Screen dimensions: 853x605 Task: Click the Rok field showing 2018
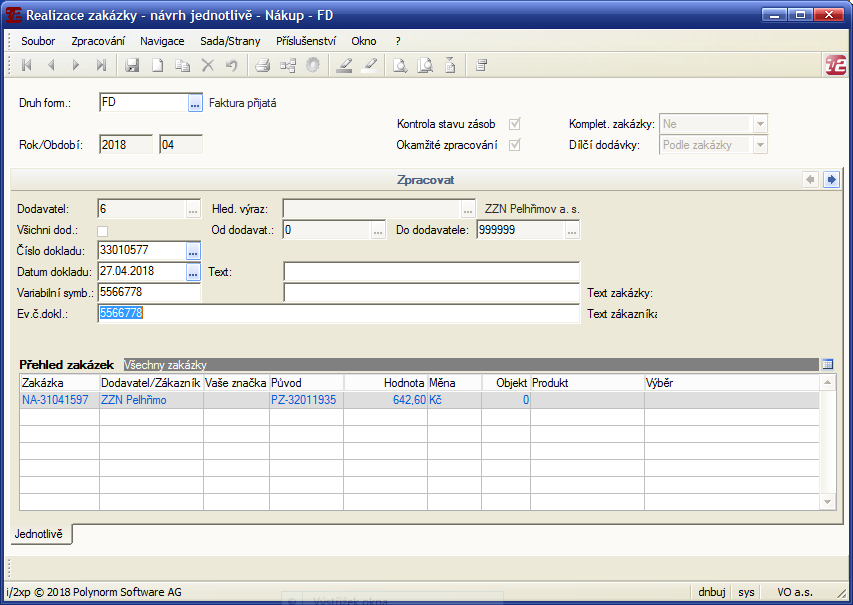click(x=126, y=145)
